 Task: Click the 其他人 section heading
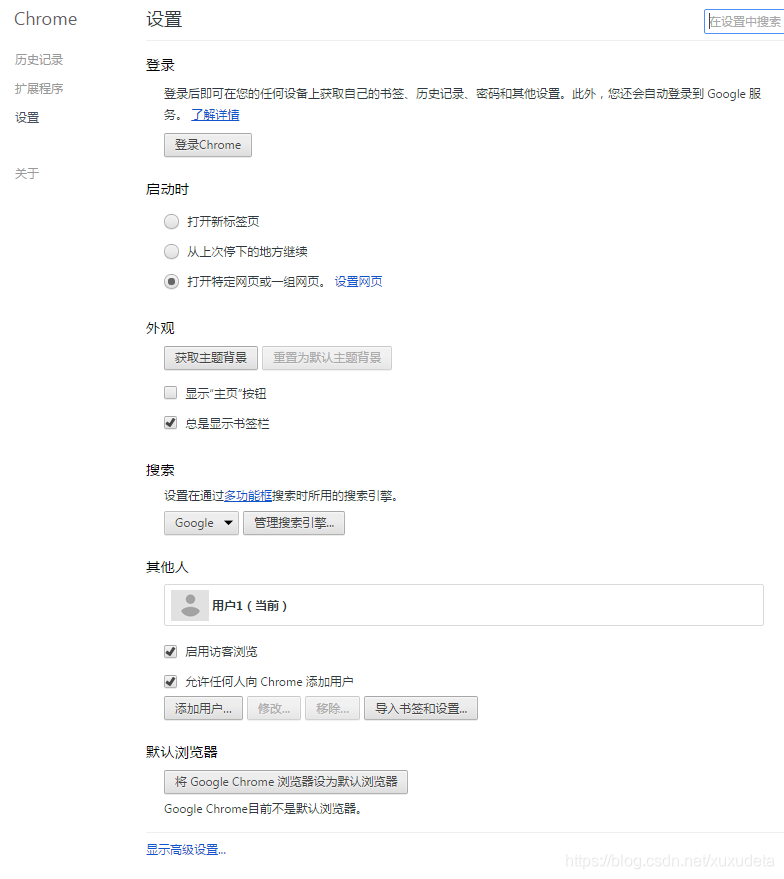tap(167, 567)
